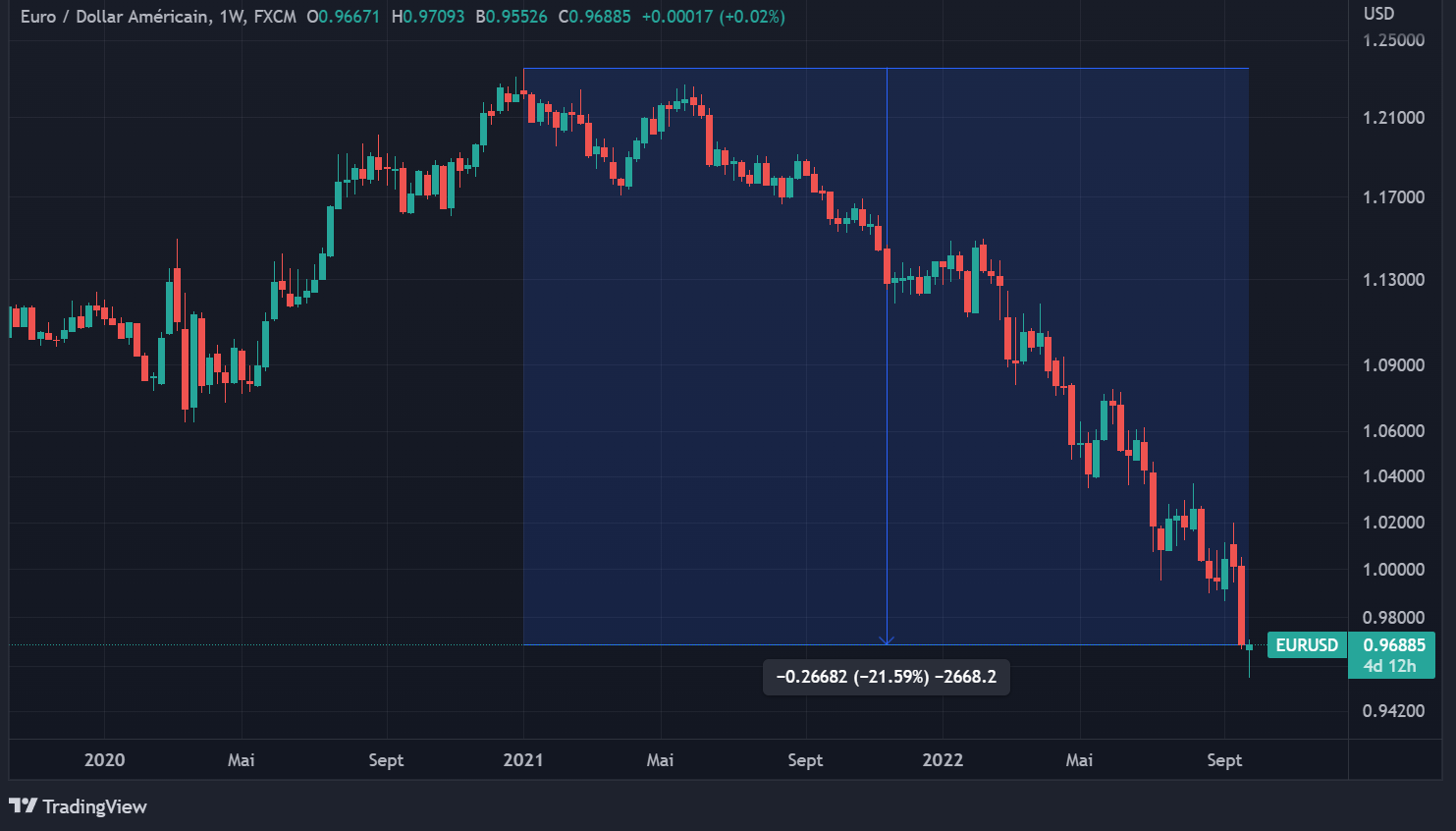Click the 2021 label on the time axis
The height and width of the screenshot is (831, 1456).
point(523,759)
